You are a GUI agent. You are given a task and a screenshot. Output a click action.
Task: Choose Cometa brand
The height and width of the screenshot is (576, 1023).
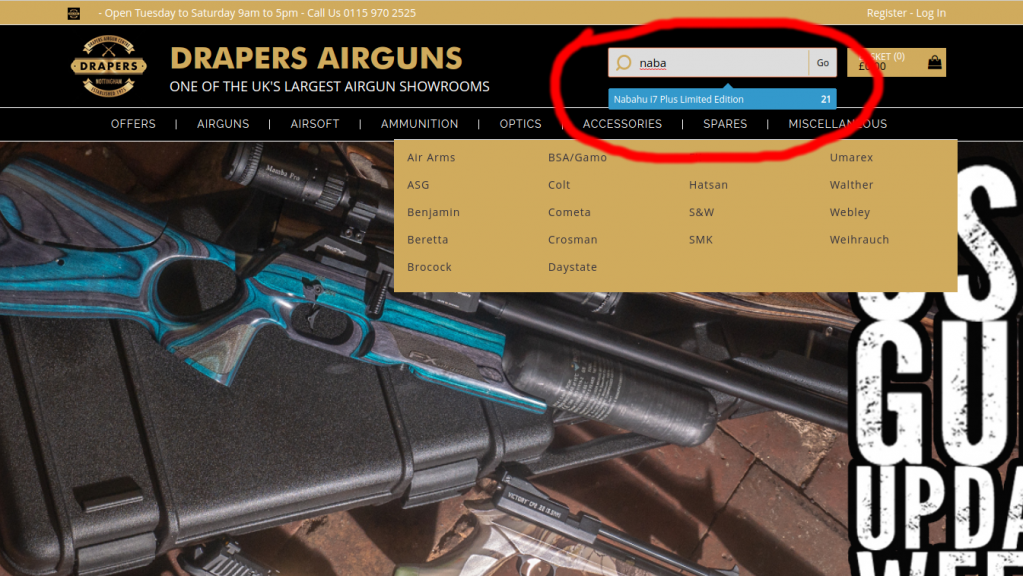click(570, 212)
